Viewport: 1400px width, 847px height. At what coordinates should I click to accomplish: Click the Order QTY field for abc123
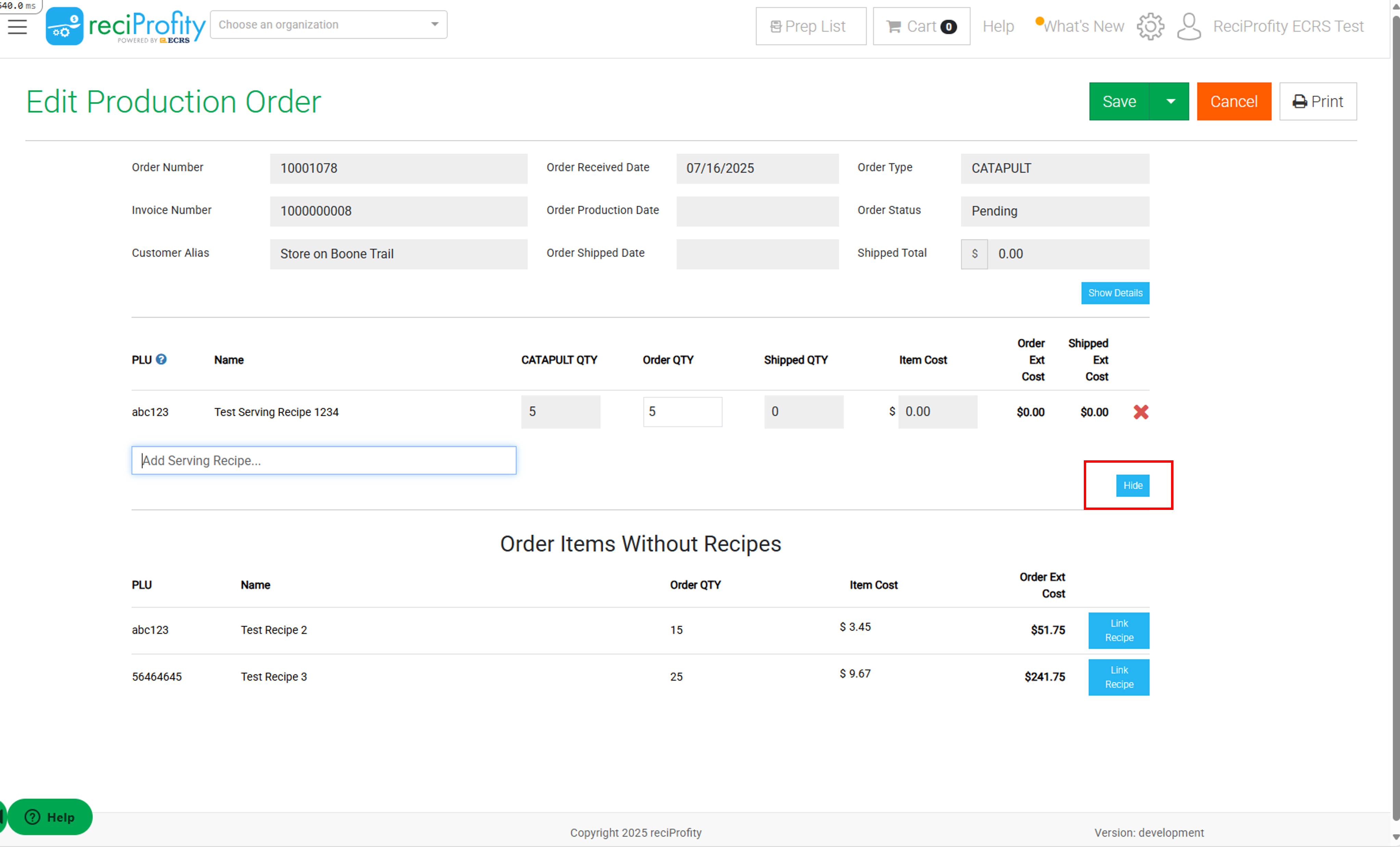(682, 412)
